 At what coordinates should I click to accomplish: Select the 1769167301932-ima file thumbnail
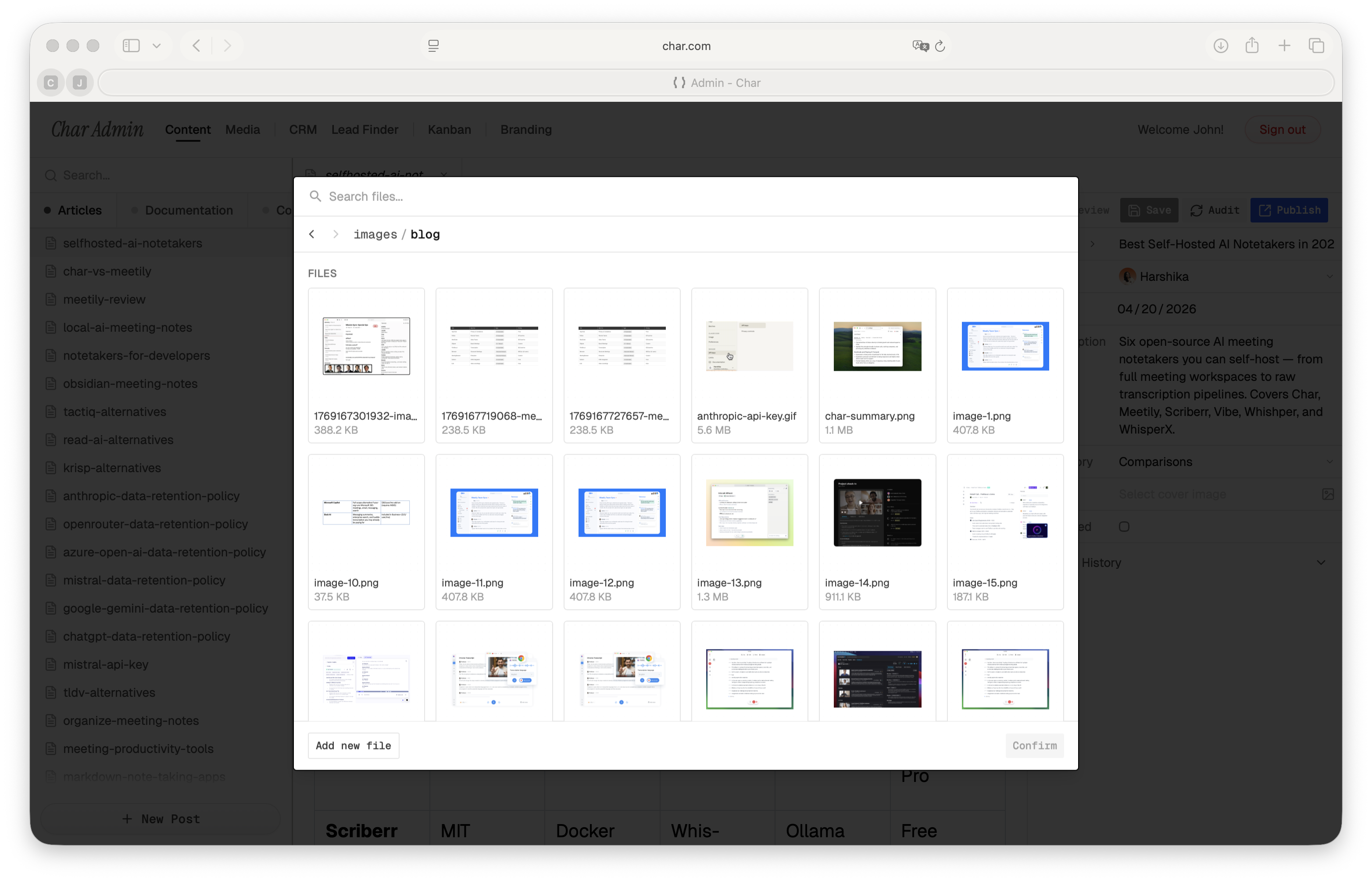(366, 366)
